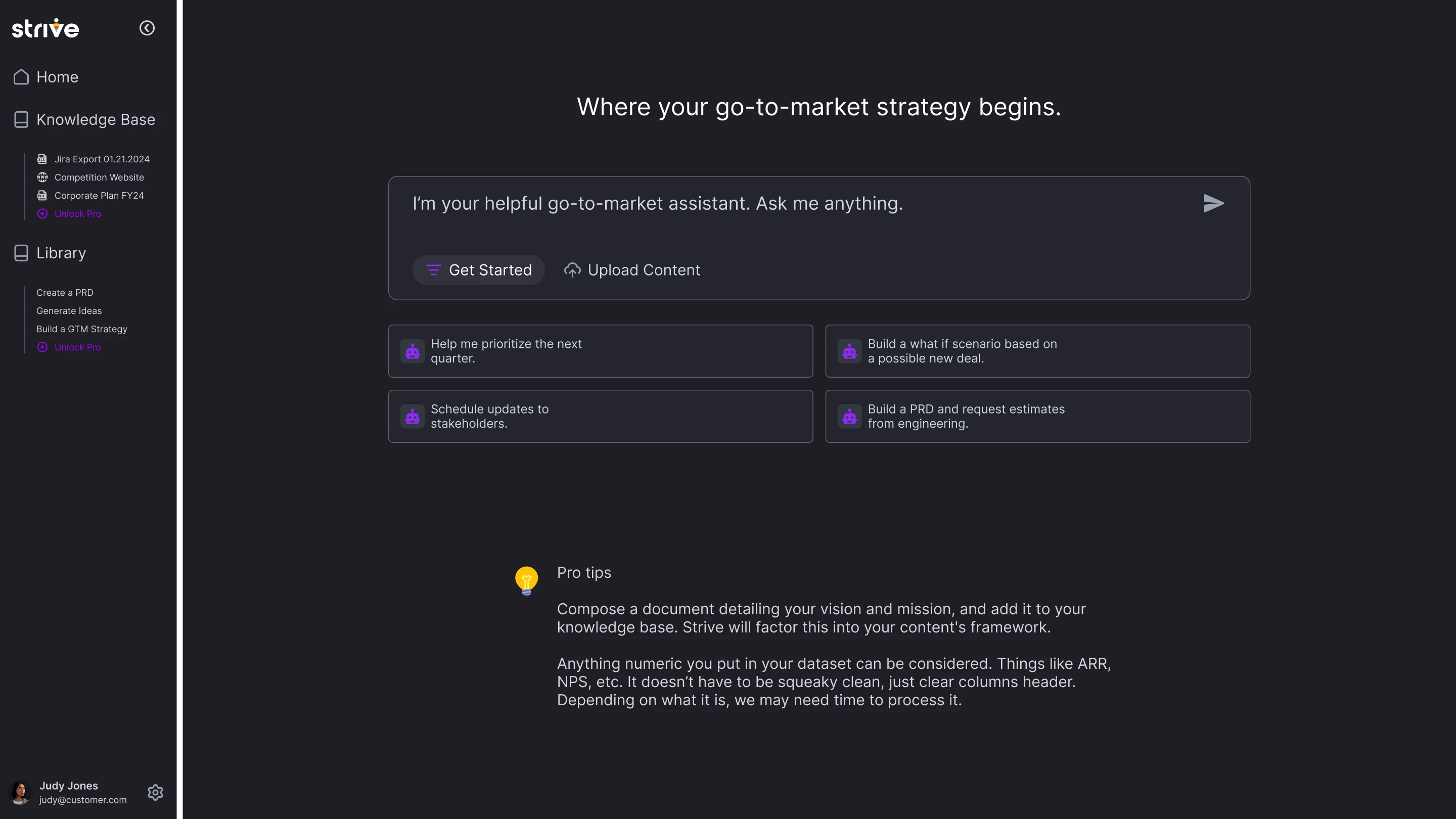The image size is (1456, 819).
Task: Click the robot icon on the prioritize card
Action: [412, 351]
